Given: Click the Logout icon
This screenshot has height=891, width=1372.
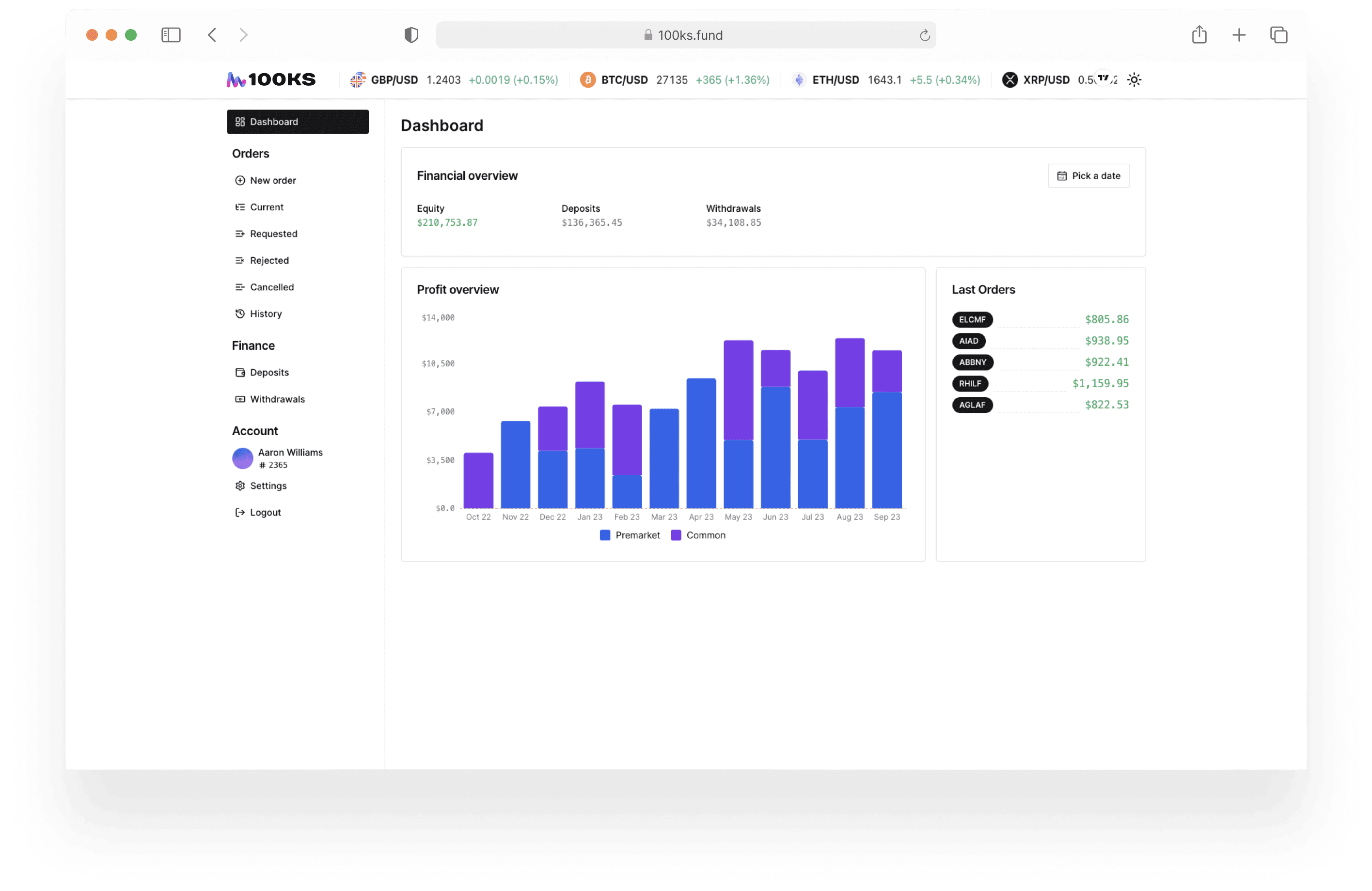Looking at the screenshot, I should tap(240, 512).
